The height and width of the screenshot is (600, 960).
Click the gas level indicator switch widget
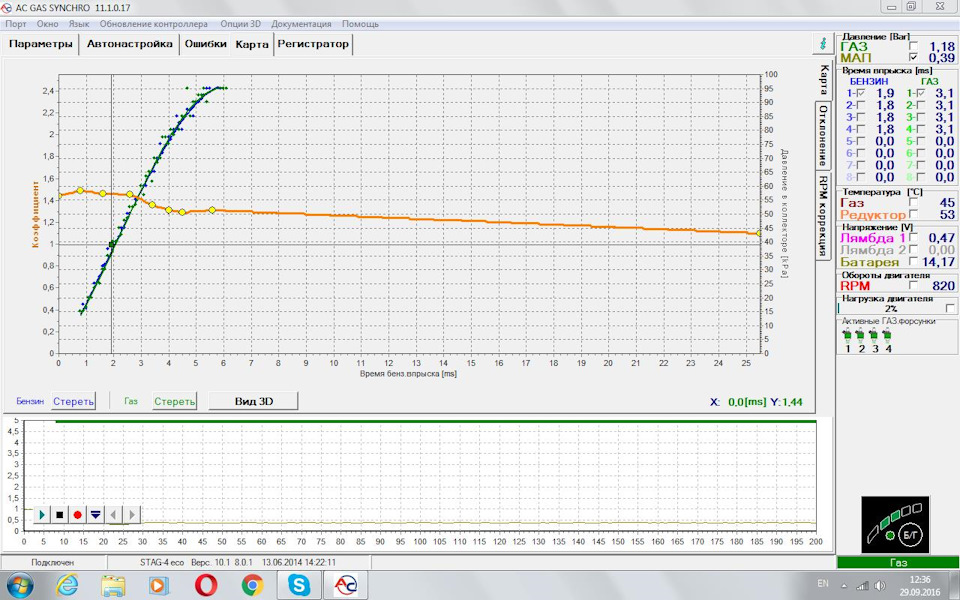(895, 527)
